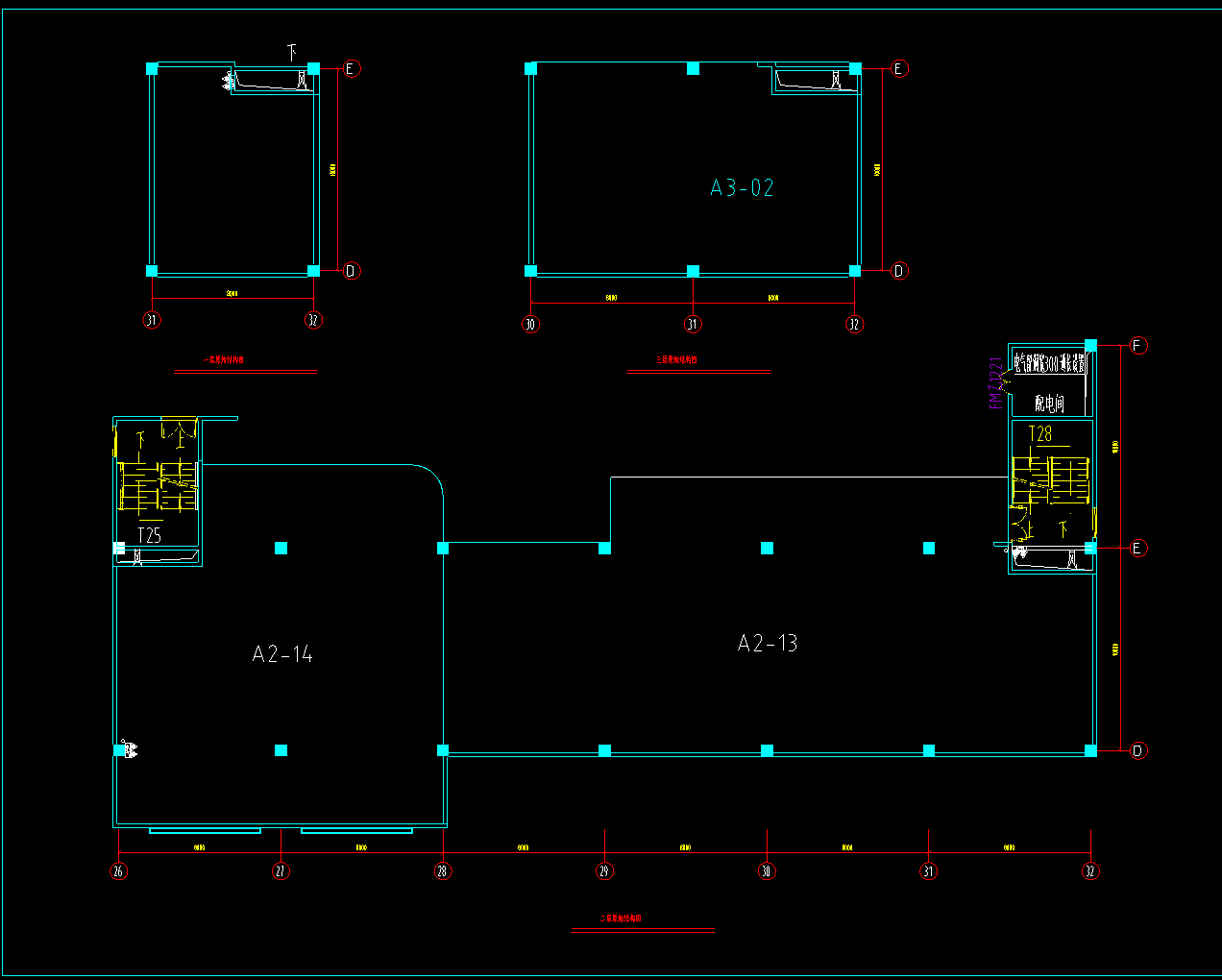Select the A2-13 room label
This screenshot has width=1222, height=980.
[x=768, y=644]
